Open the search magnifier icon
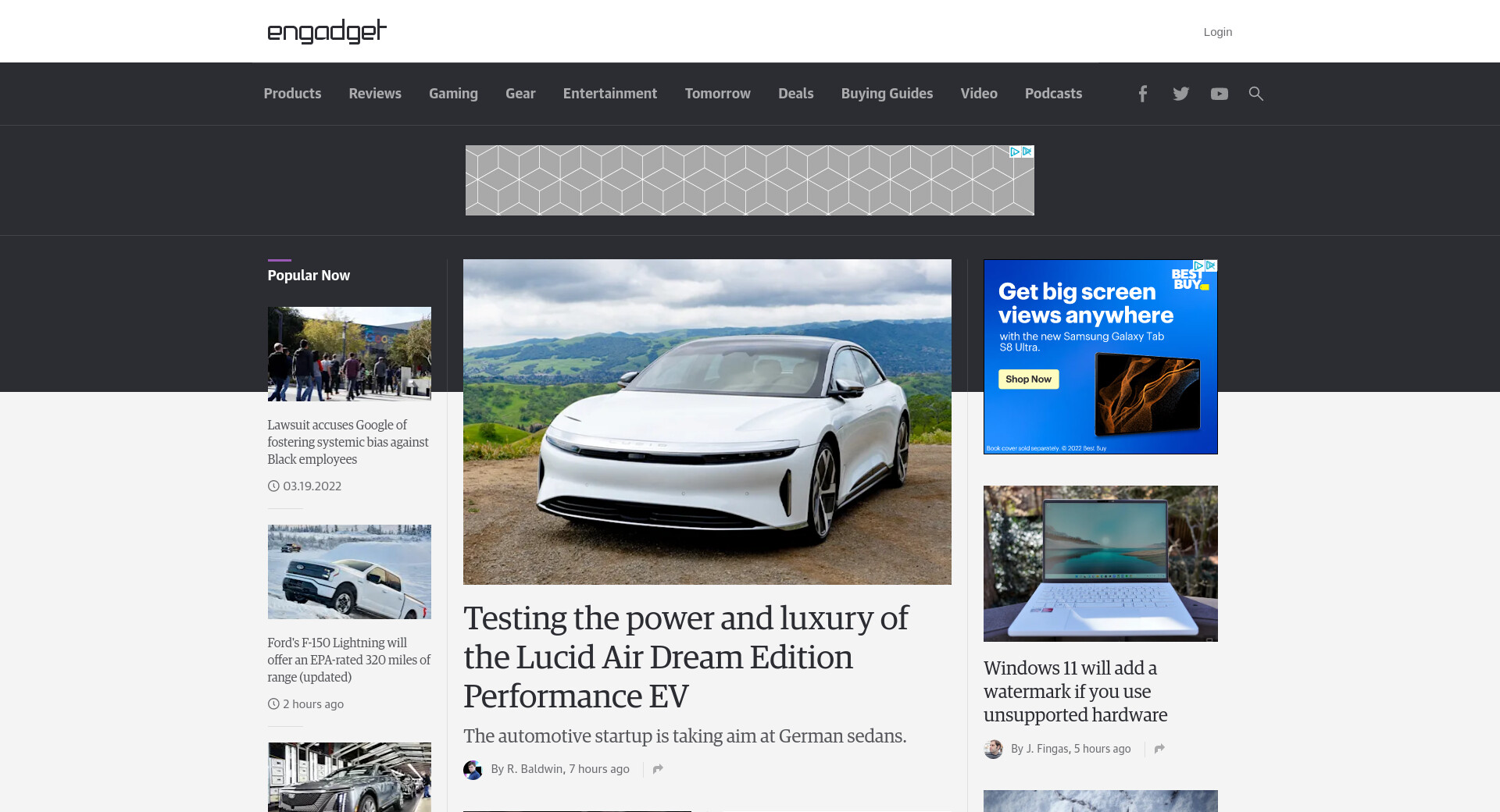Image resolution: width=1500 pixels, height=812 pixels. pyautogui.click(x=1256, y=94)
